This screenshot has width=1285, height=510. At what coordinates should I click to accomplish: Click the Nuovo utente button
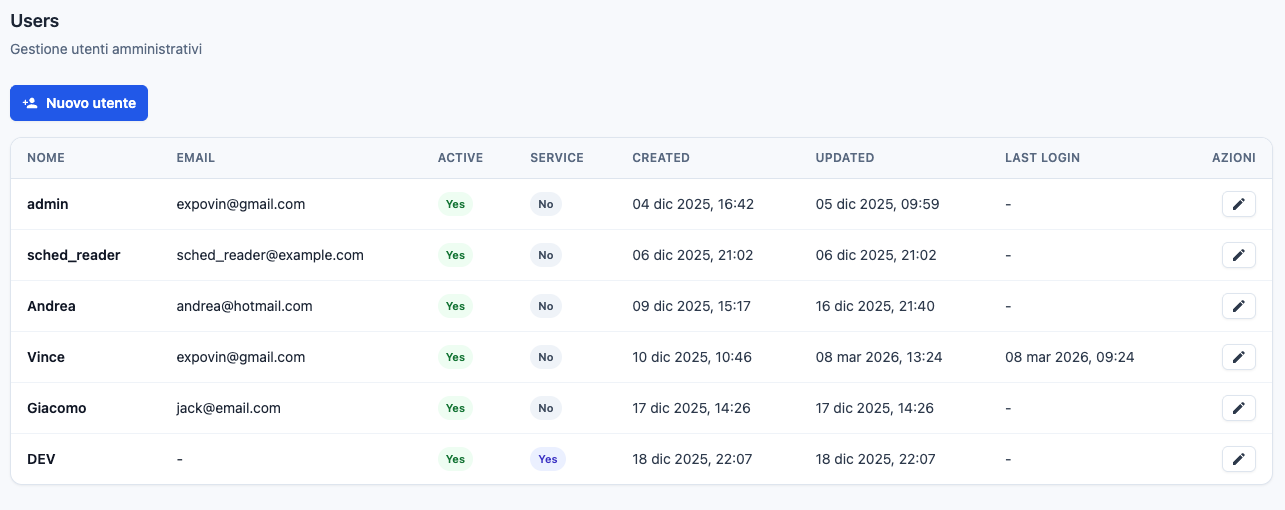pyautogui.click(x=79, y=103)
